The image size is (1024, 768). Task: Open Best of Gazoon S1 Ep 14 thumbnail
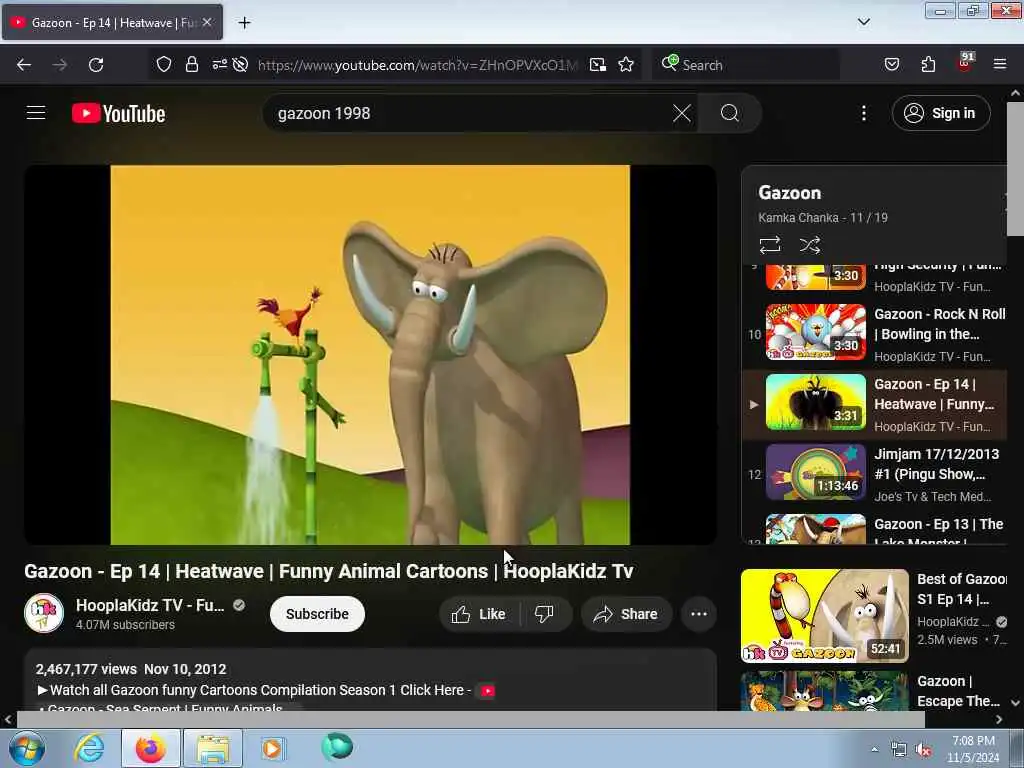click(825, 616)
